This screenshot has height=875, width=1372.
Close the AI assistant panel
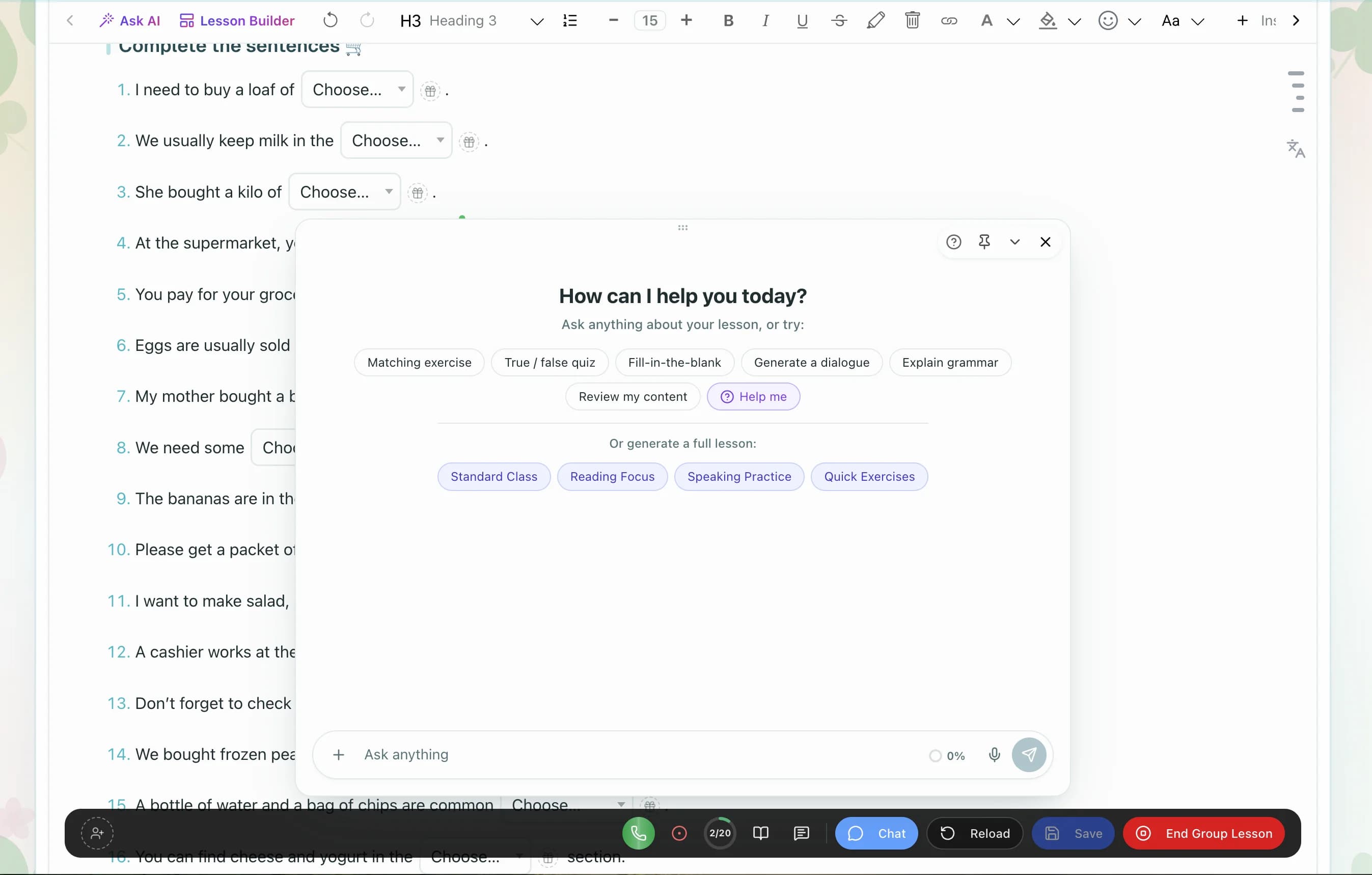tap(1045, 241)
